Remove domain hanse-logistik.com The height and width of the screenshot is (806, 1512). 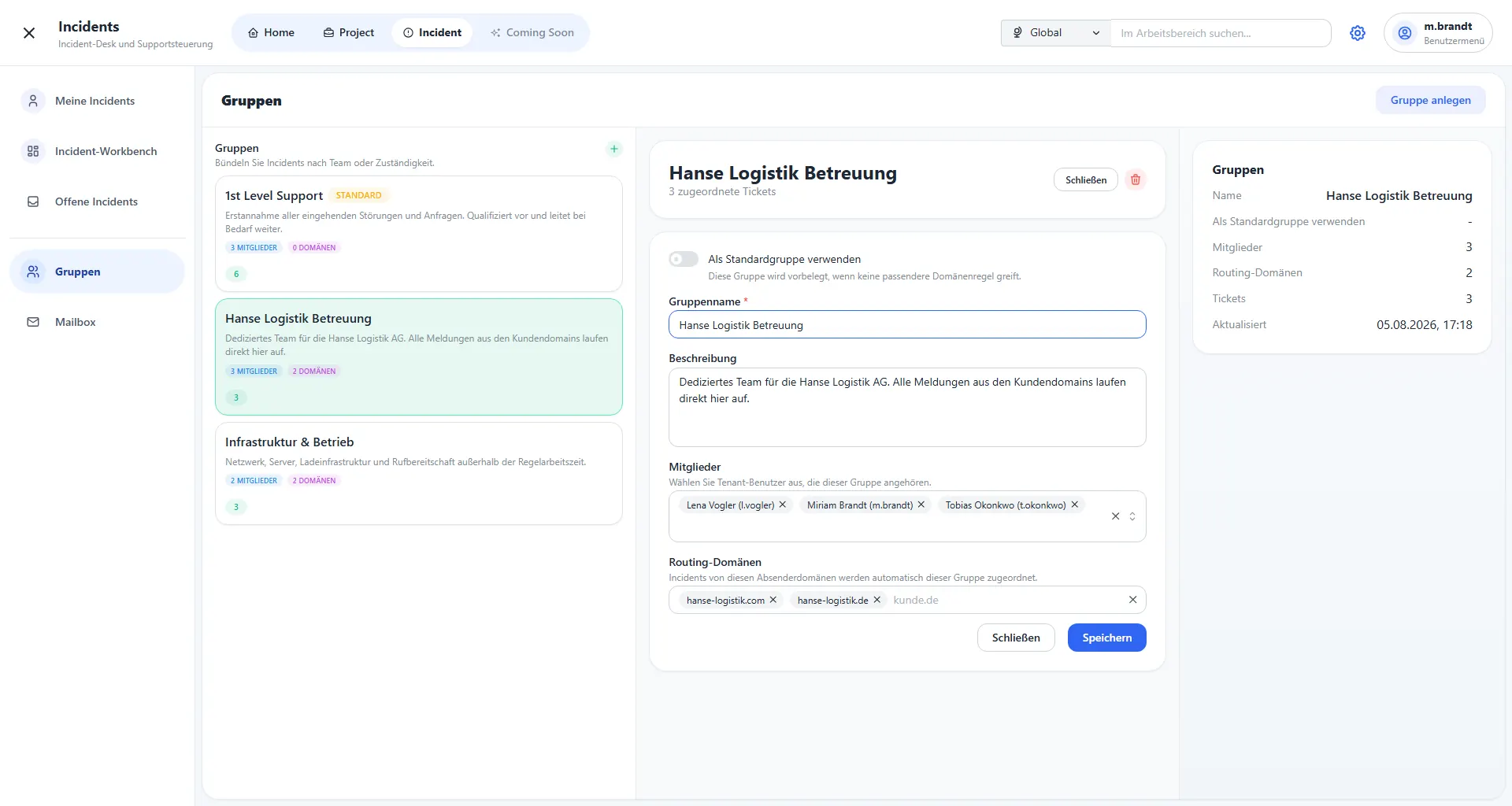click(773, 600)
